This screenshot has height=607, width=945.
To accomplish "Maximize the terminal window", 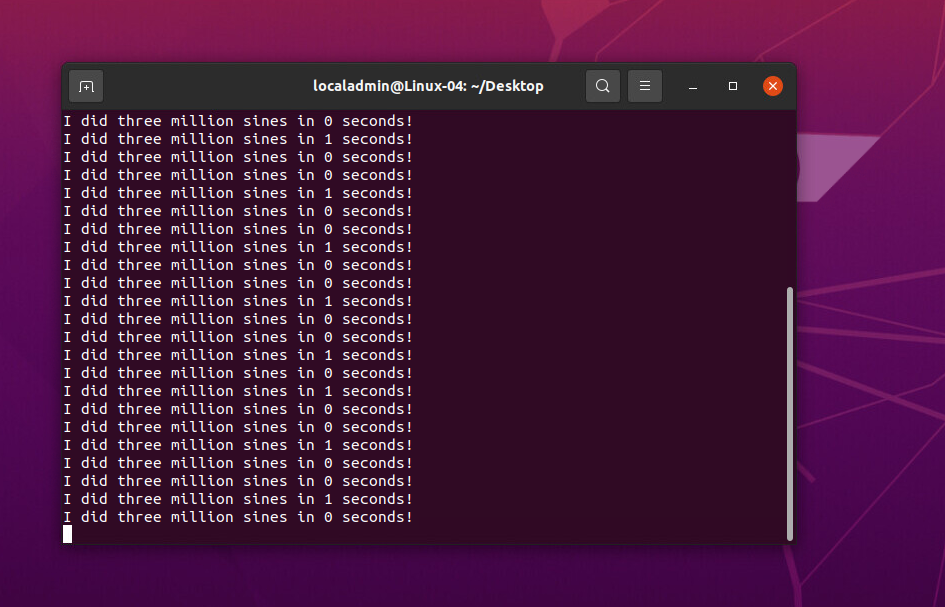I will (x=733, y=86).
